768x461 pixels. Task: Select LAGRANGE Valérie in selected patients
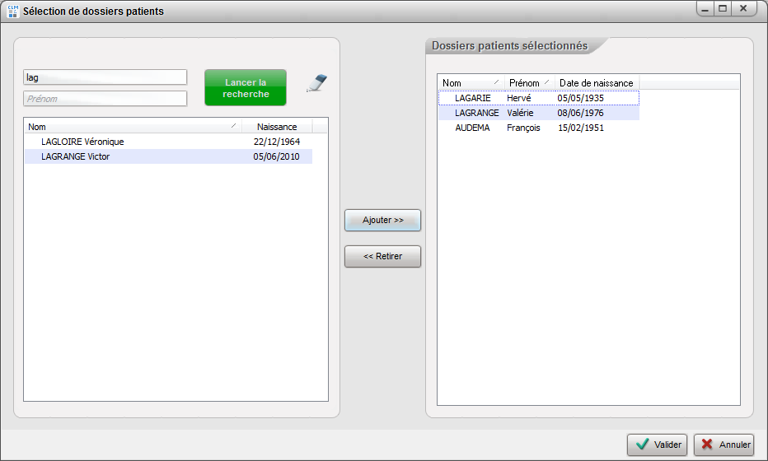[477, 113]
